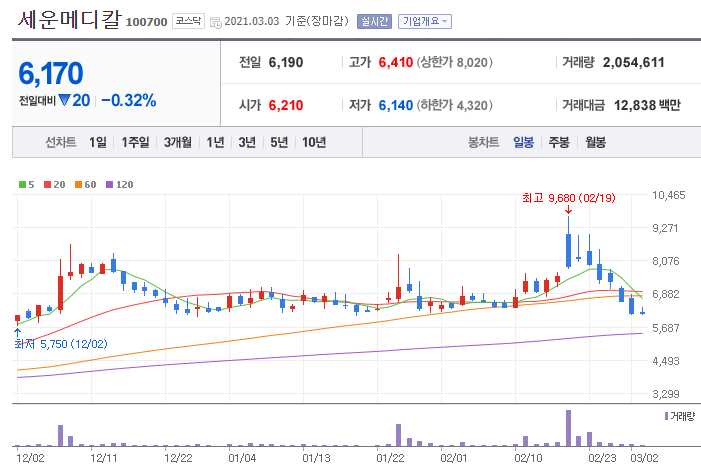Image resolution: width=701 pixels, height=470 pixels.
Task: Switch to the 월봉 monthly candle chart
Action: [595, 142]
